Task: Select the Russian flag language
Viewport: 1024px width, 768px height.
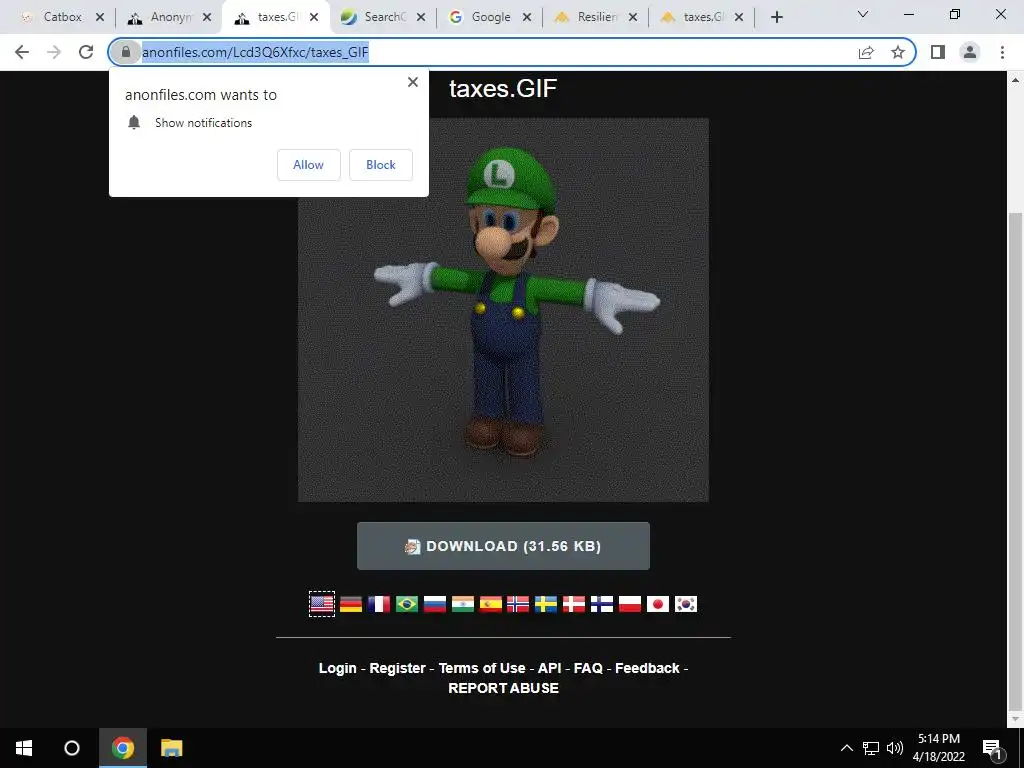Action: (x=435, y=604)
